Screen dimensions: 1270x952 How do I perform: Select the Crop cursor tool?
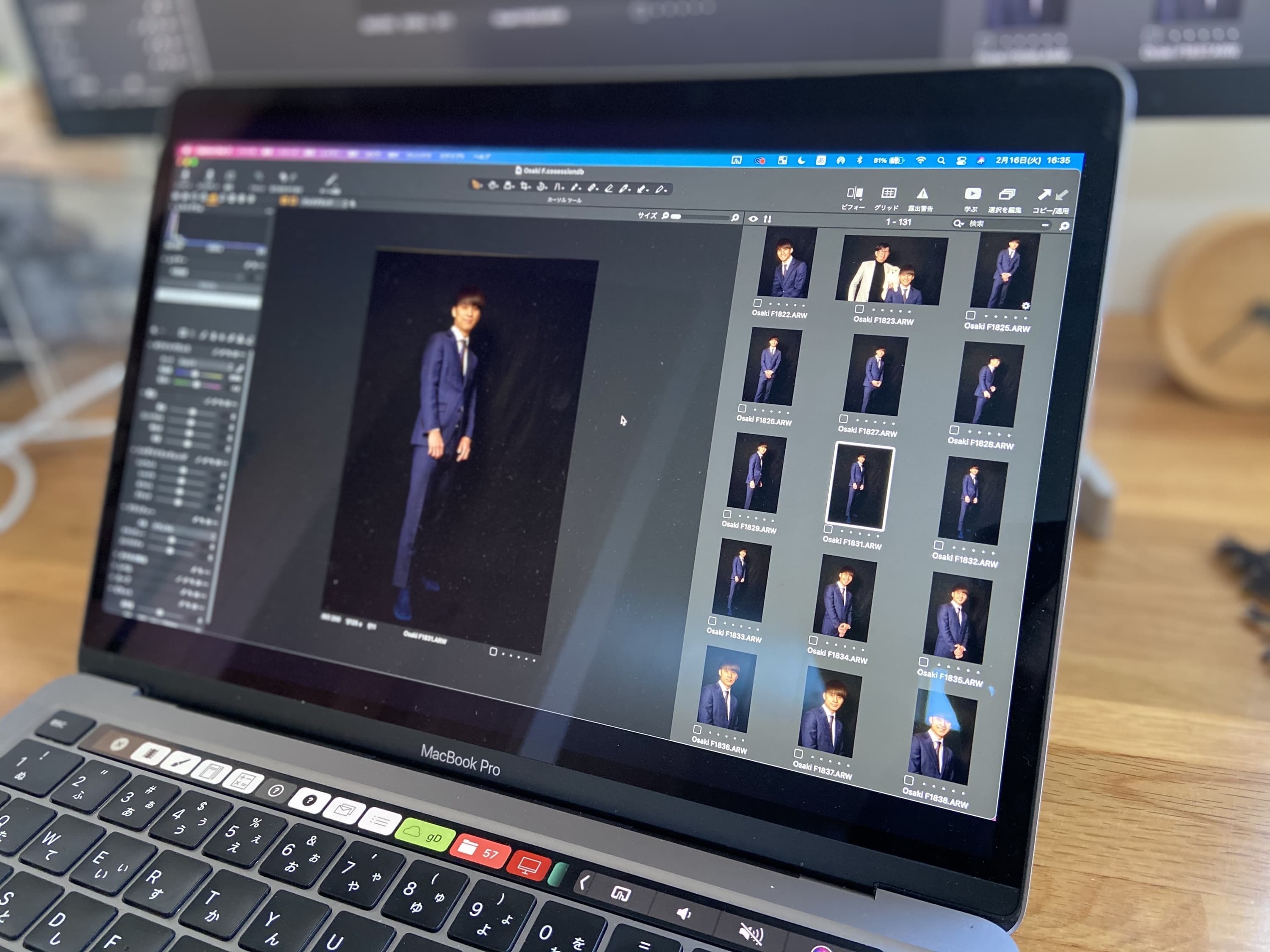pyautogui.click(x=525, y=186)
